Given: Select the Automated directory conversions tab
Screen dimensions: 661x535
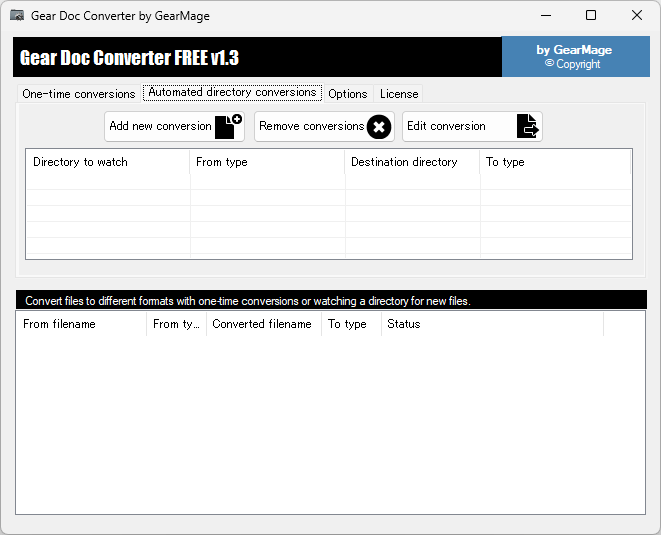Looking at the screenshot, I should click(x=232, y=93).
